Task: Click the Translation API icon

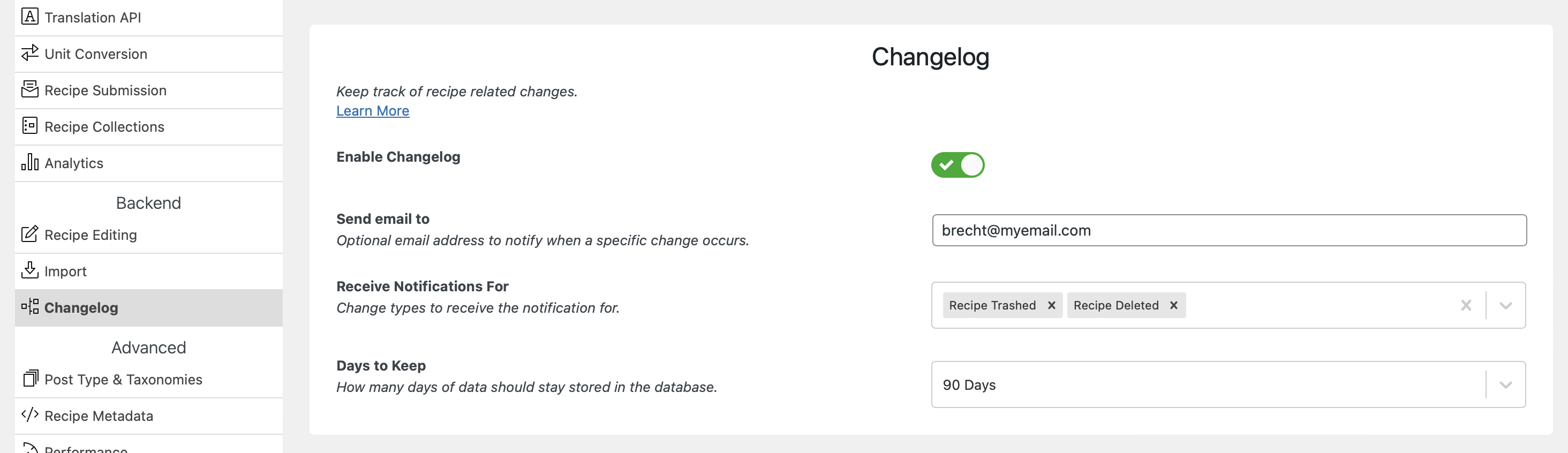Action: [29, 17]
